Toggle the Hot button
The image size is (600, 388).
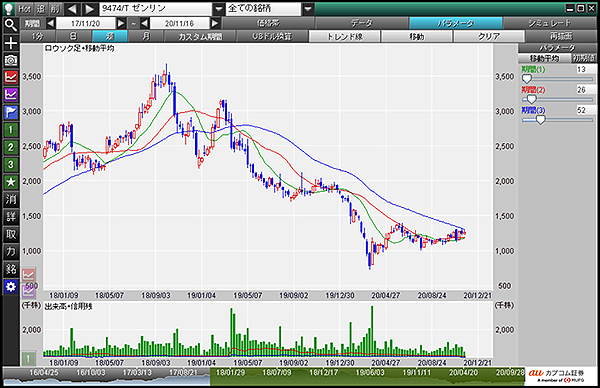click(24, 8)
